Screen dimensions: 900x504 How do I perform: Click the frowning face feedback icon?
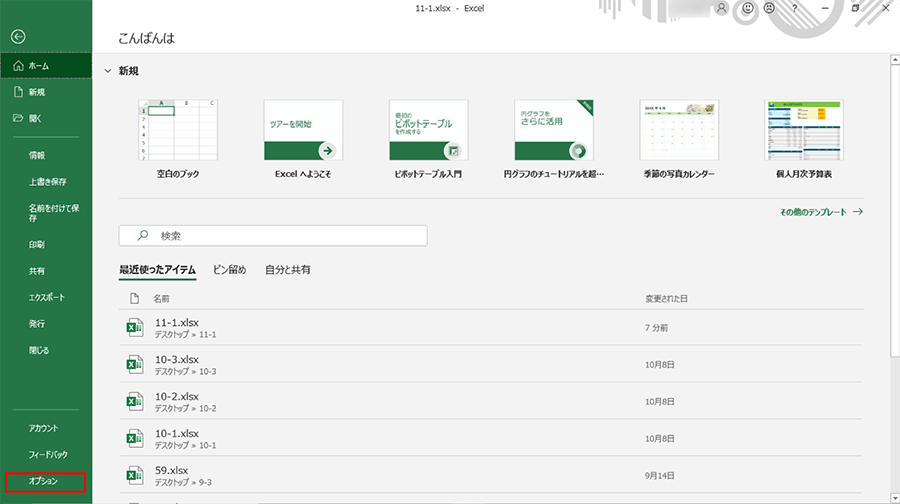[769, 8]
